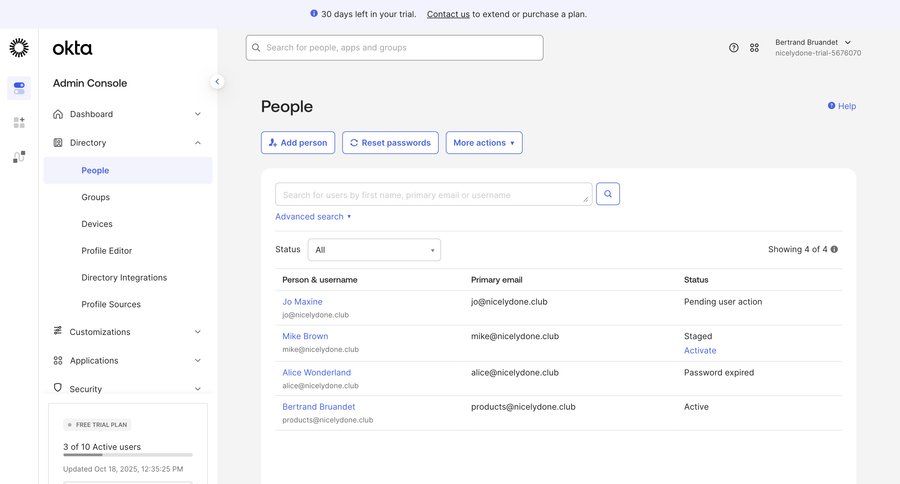This screenshot has height=484, width=900.
Task: Click the search for people, apps and groups field
Action: [400, 48]
